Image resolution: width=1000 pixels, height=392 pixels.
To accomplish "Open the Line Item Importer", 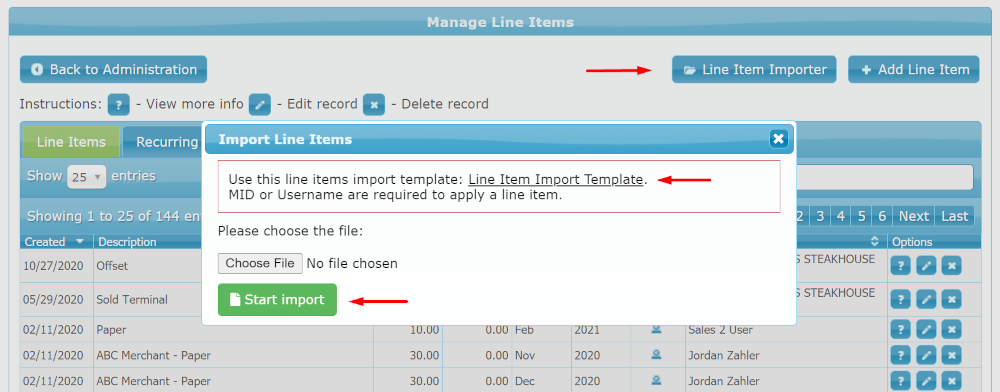I will point(754,69).
